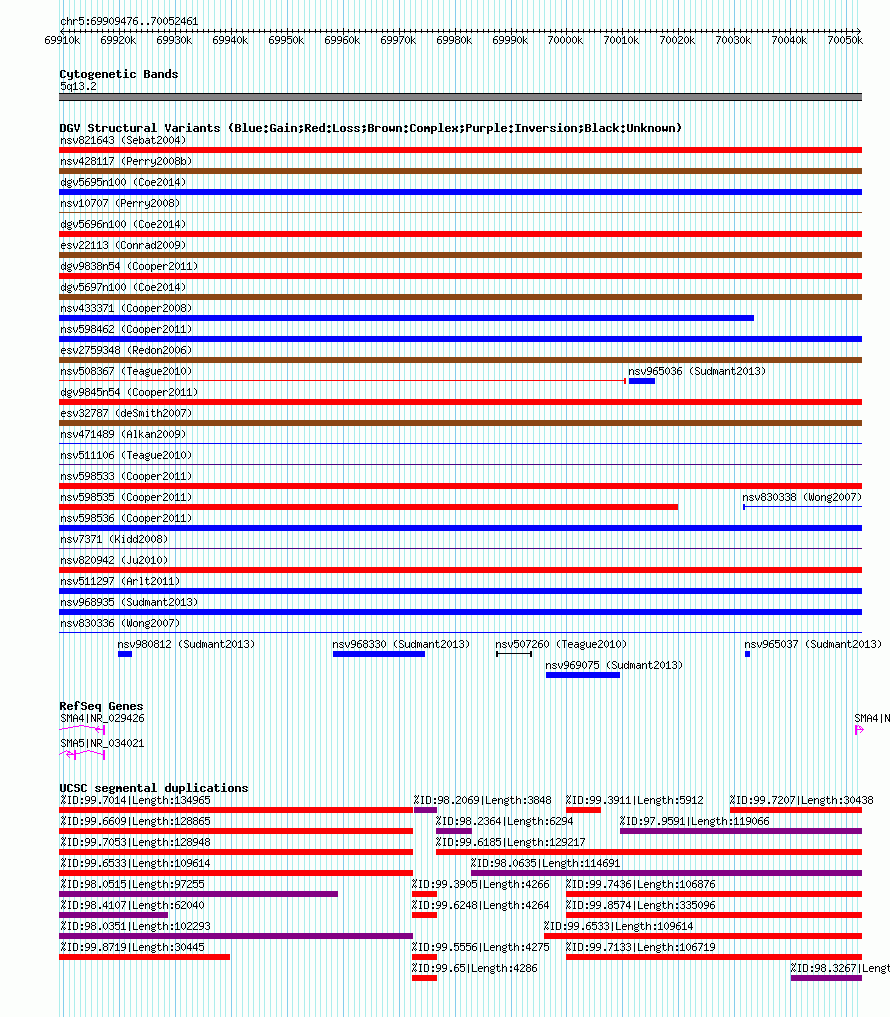
Task: Click the nsv820942 (Ju2010) label
Action: [114, 560]
